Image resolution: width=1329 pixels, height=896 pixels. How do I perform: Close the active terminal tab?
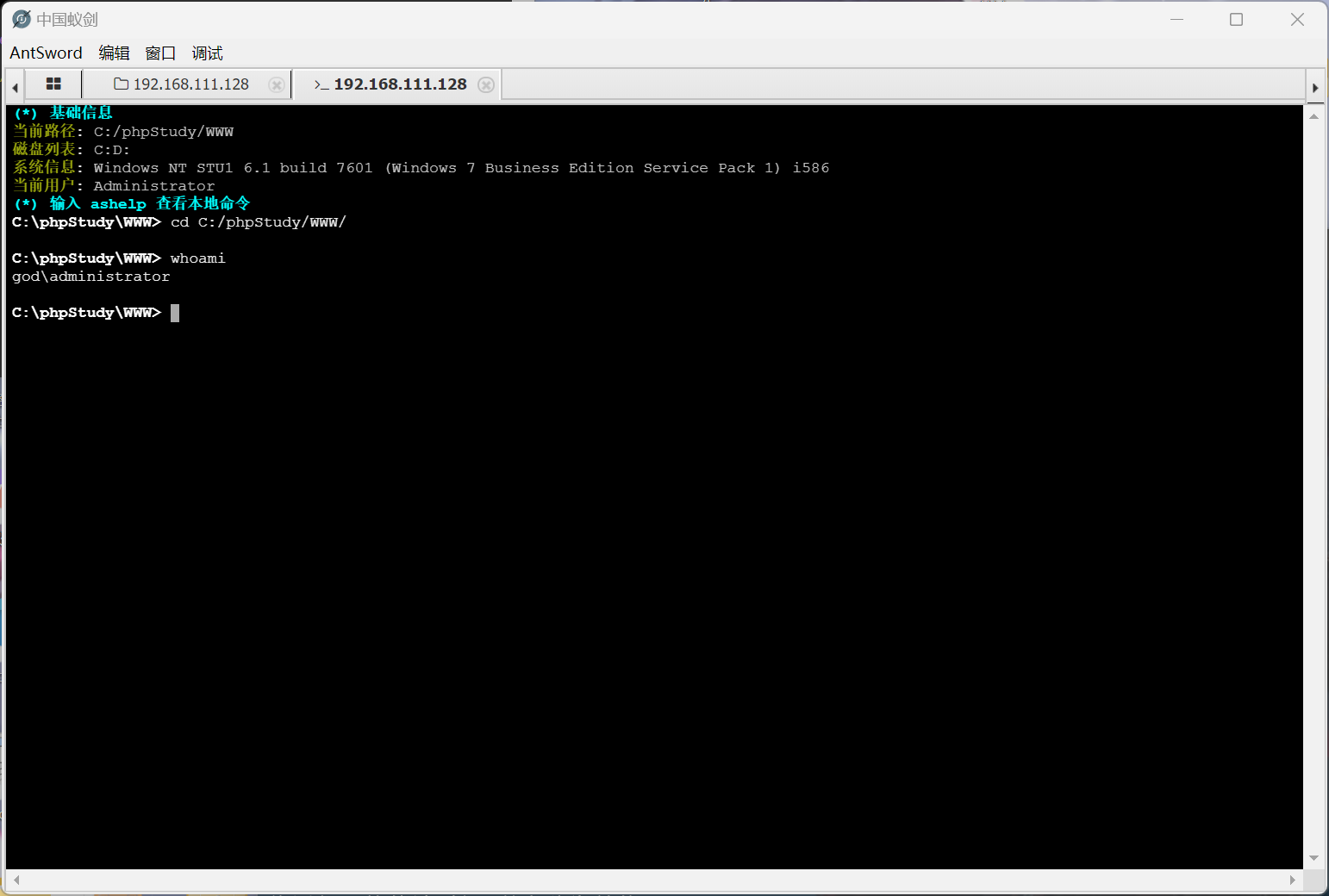(x=486, y=84)
